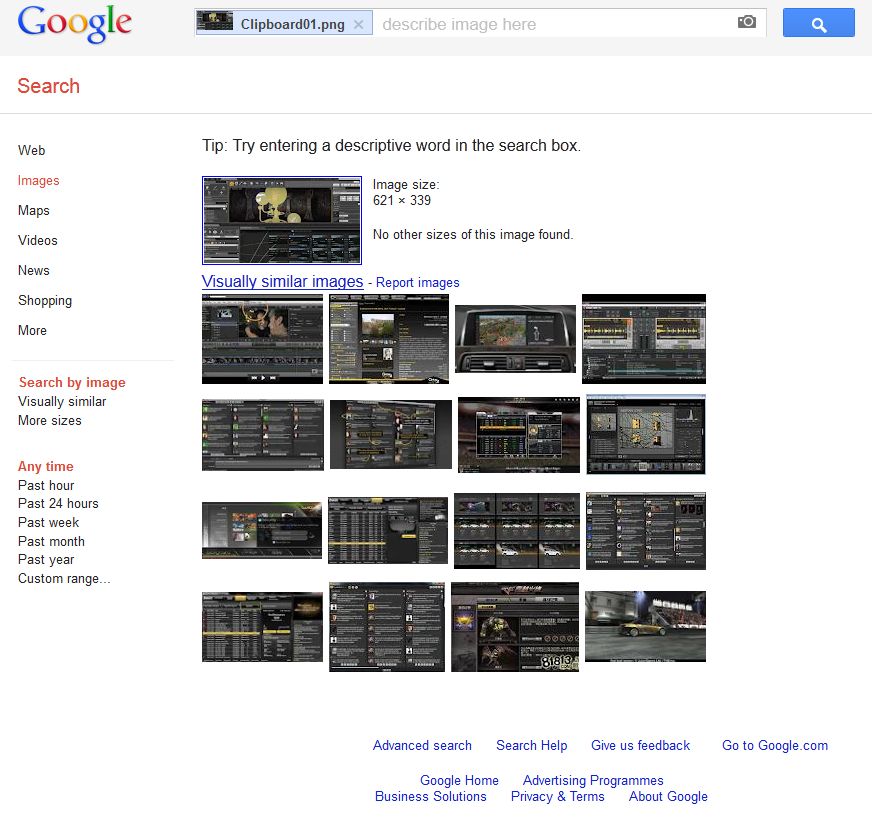Viewport: 872px width, 825px height.
Task: Expand the More search categories
Action: pyautogui.click(x=32, y=330)
